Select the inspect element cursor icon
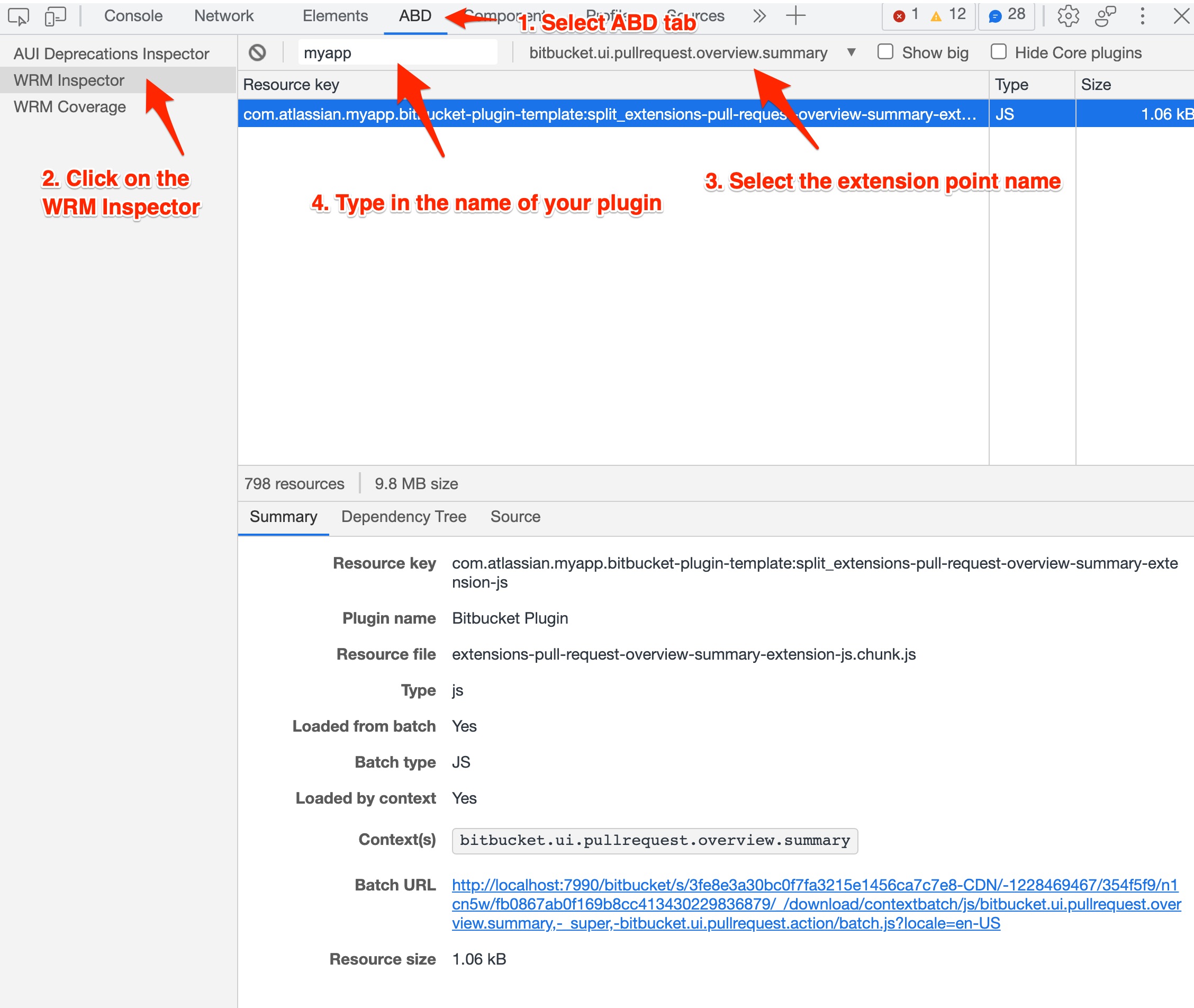Image resolution: width=1194 pixels, height=1008 pixels. (x=19, y=16)
